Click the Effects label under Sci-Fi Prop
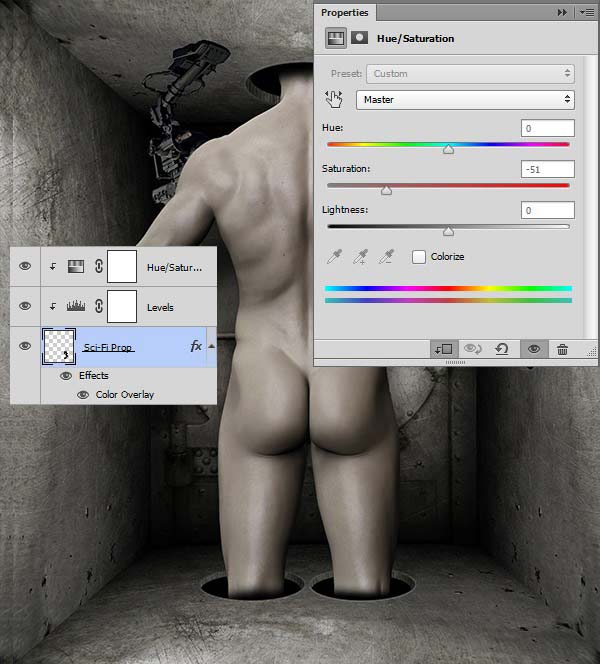 [x=94, y=376]
